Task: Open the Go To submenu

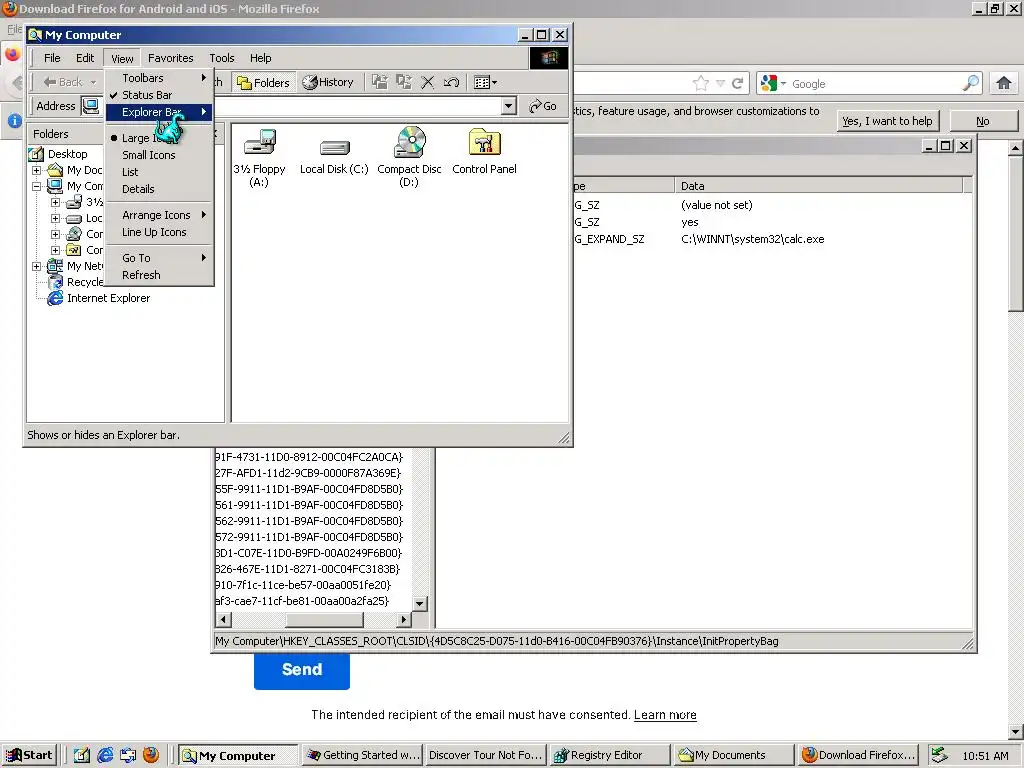Action: click(159, 258)
